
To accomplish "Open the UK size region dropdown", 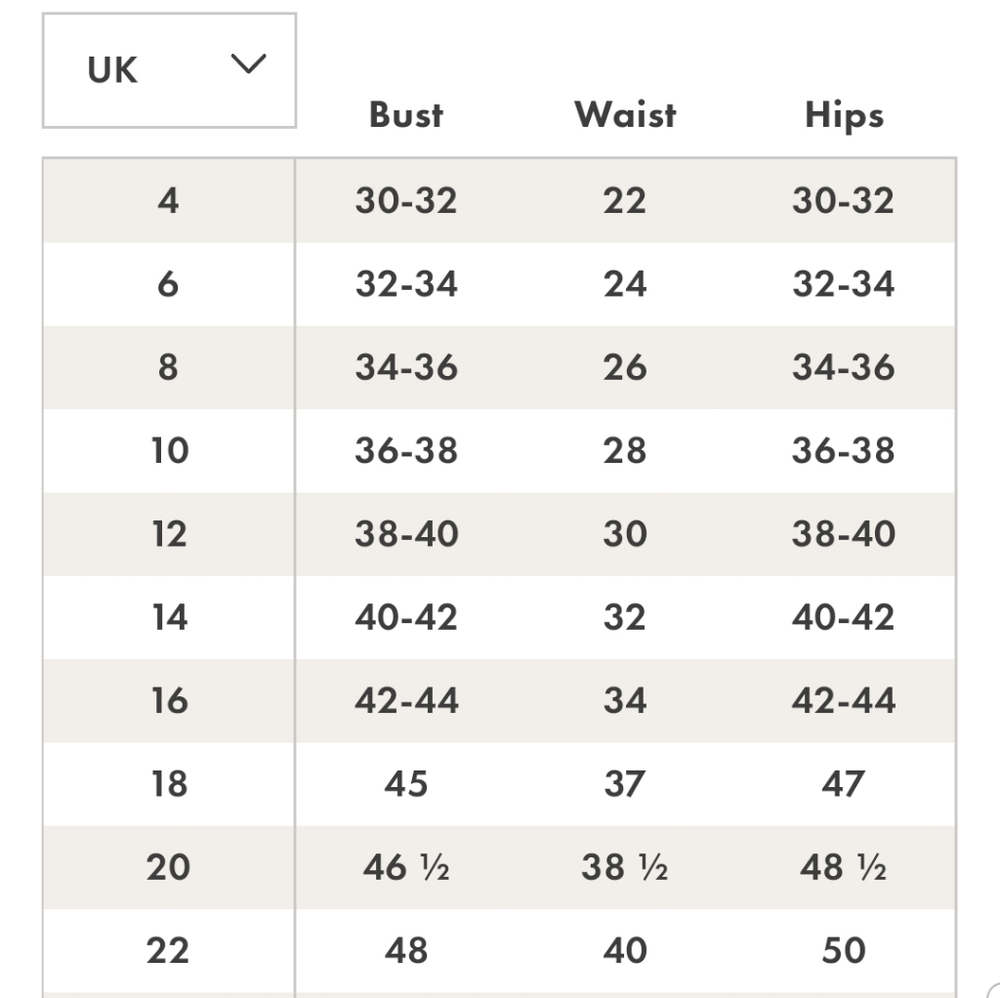I will click(169, 70).
